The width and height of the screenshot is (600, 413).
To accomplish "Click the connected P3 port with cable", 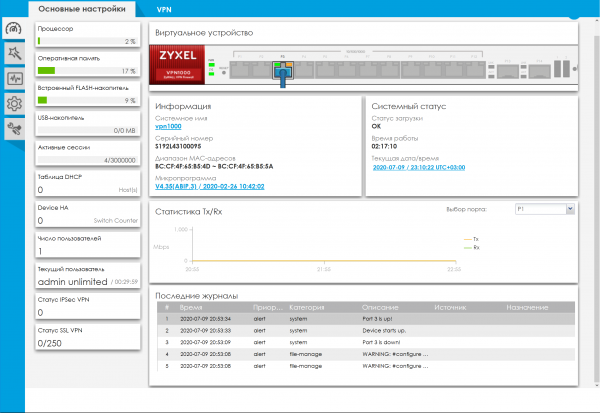I will 283,69.
